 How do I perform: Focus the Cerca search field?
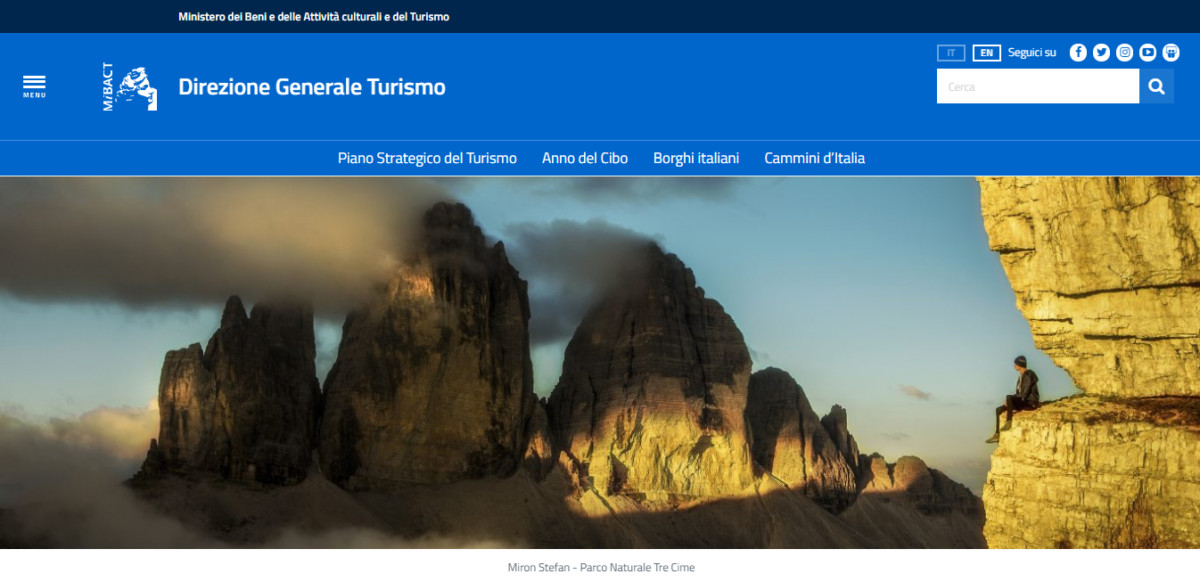click(x=1037, y=87)
